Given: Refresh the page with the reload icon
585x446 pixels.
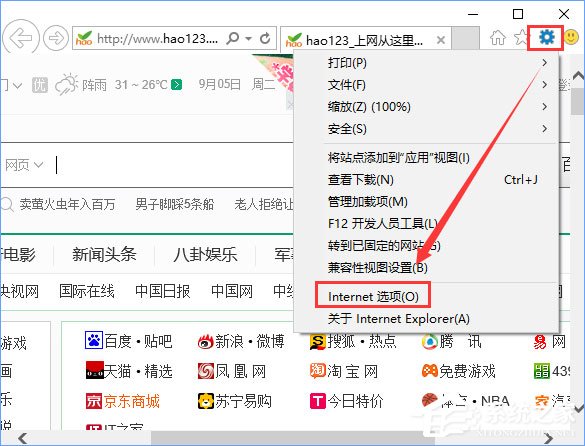Looking at the screenshot, I should click(x=265, y=38).
